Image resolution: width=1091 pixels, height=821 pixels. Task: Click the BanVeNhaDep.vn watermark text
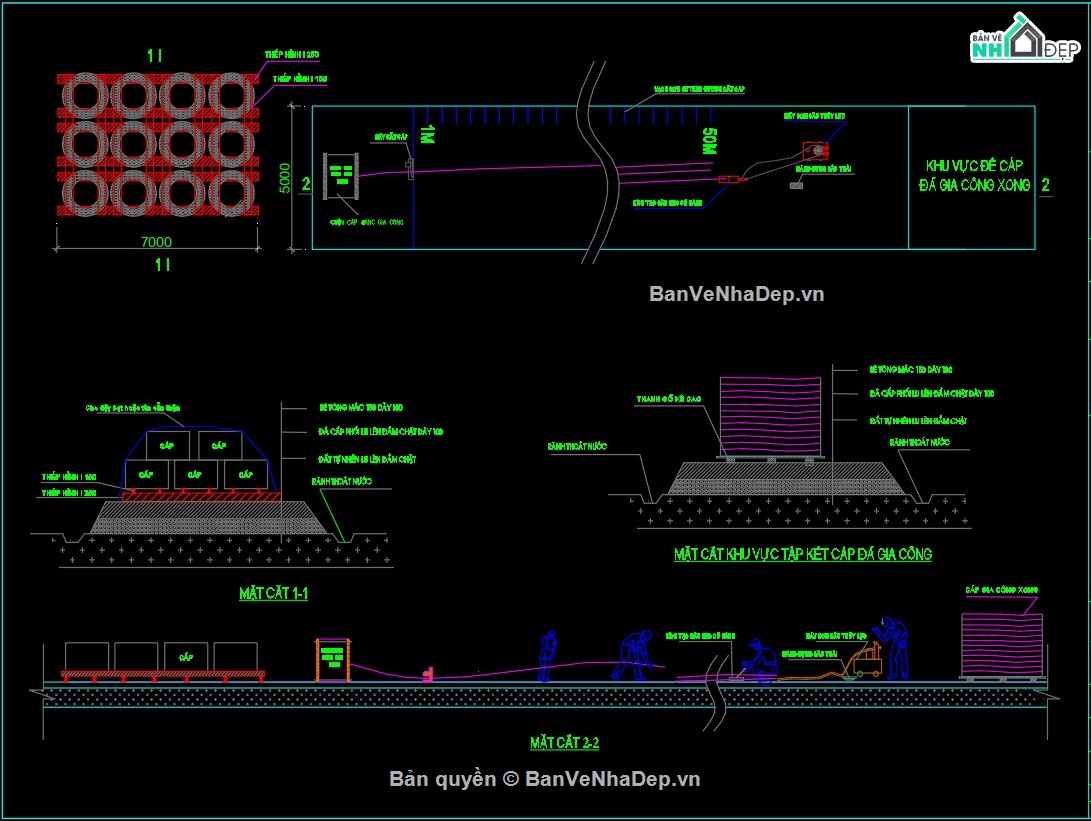736,294
